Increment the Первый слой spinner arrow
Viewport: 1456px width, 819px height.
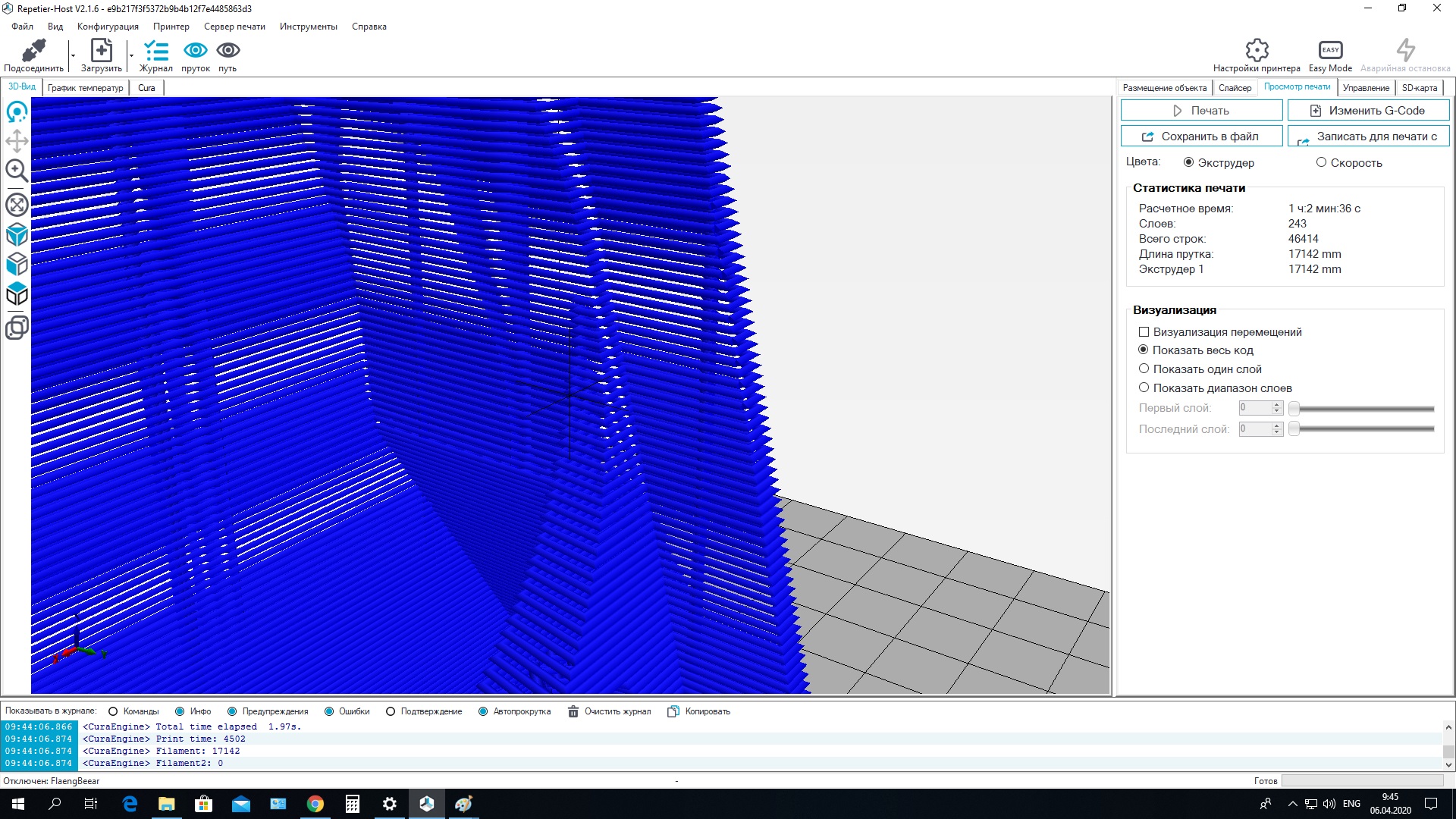coord(1277,405)
